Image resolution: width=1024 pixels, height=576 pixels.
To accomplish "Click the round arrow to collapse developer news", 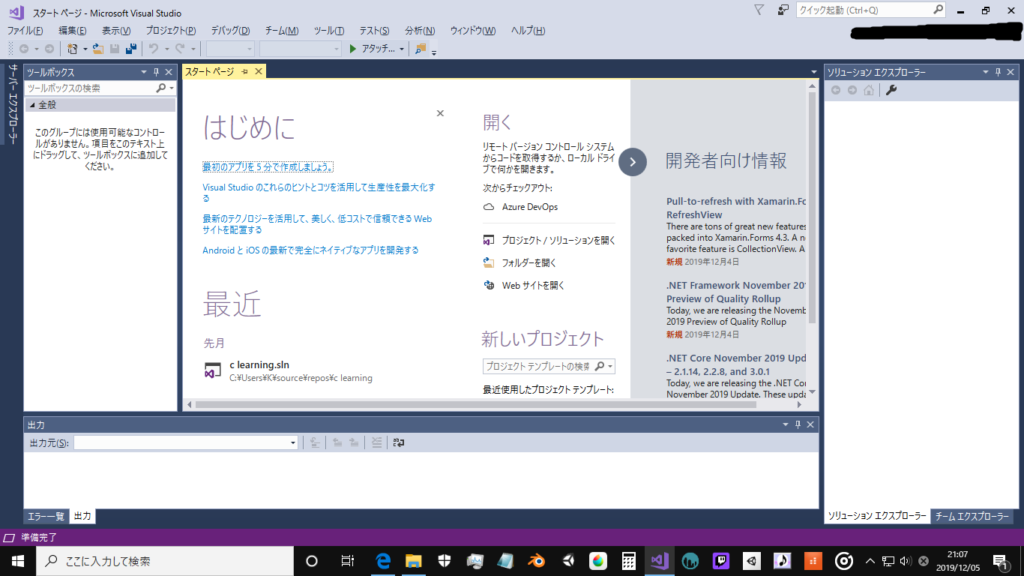I will [x=632, y=162].
